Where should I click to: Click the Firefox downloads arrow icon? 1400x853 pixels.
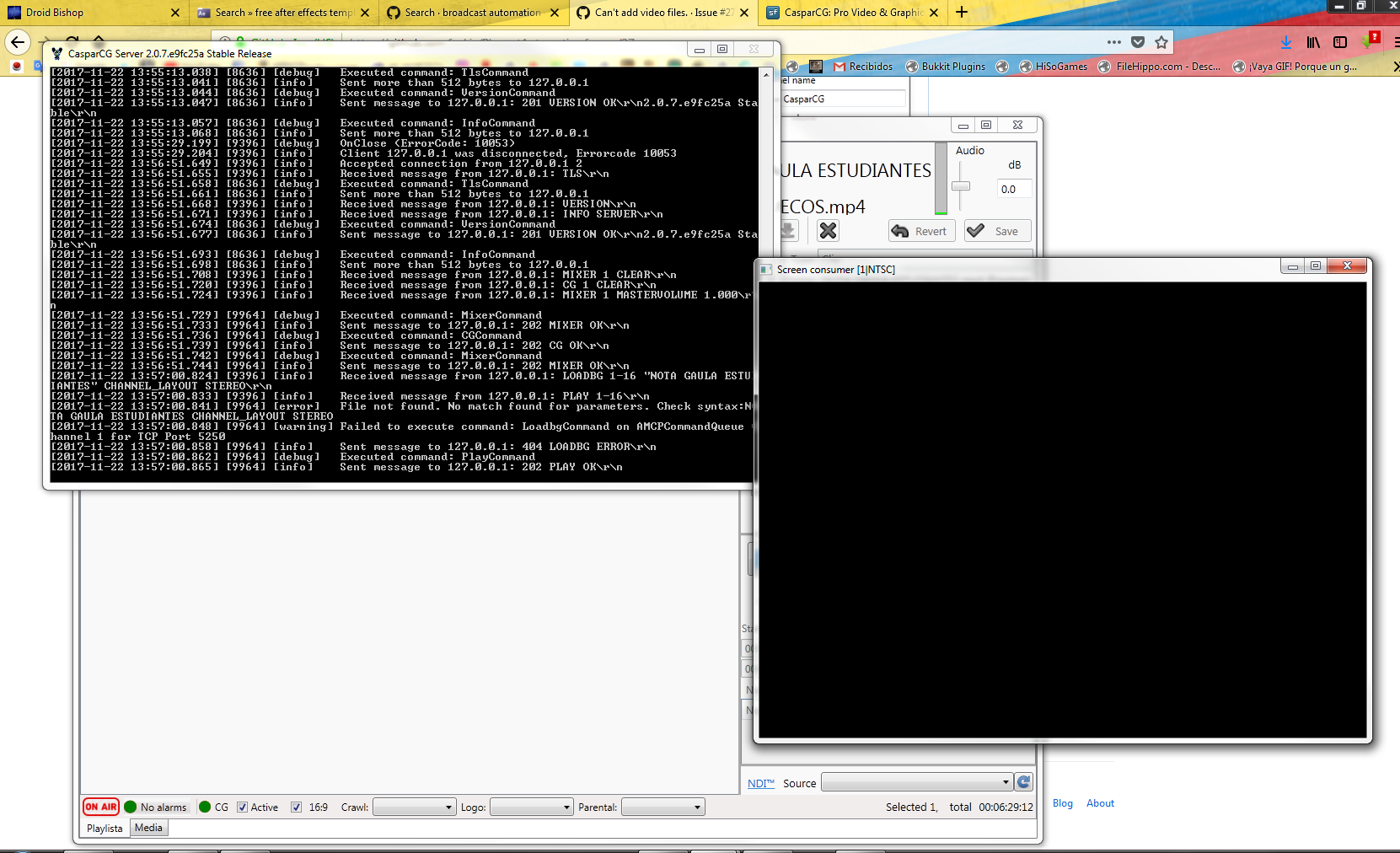click(1286, 42)
